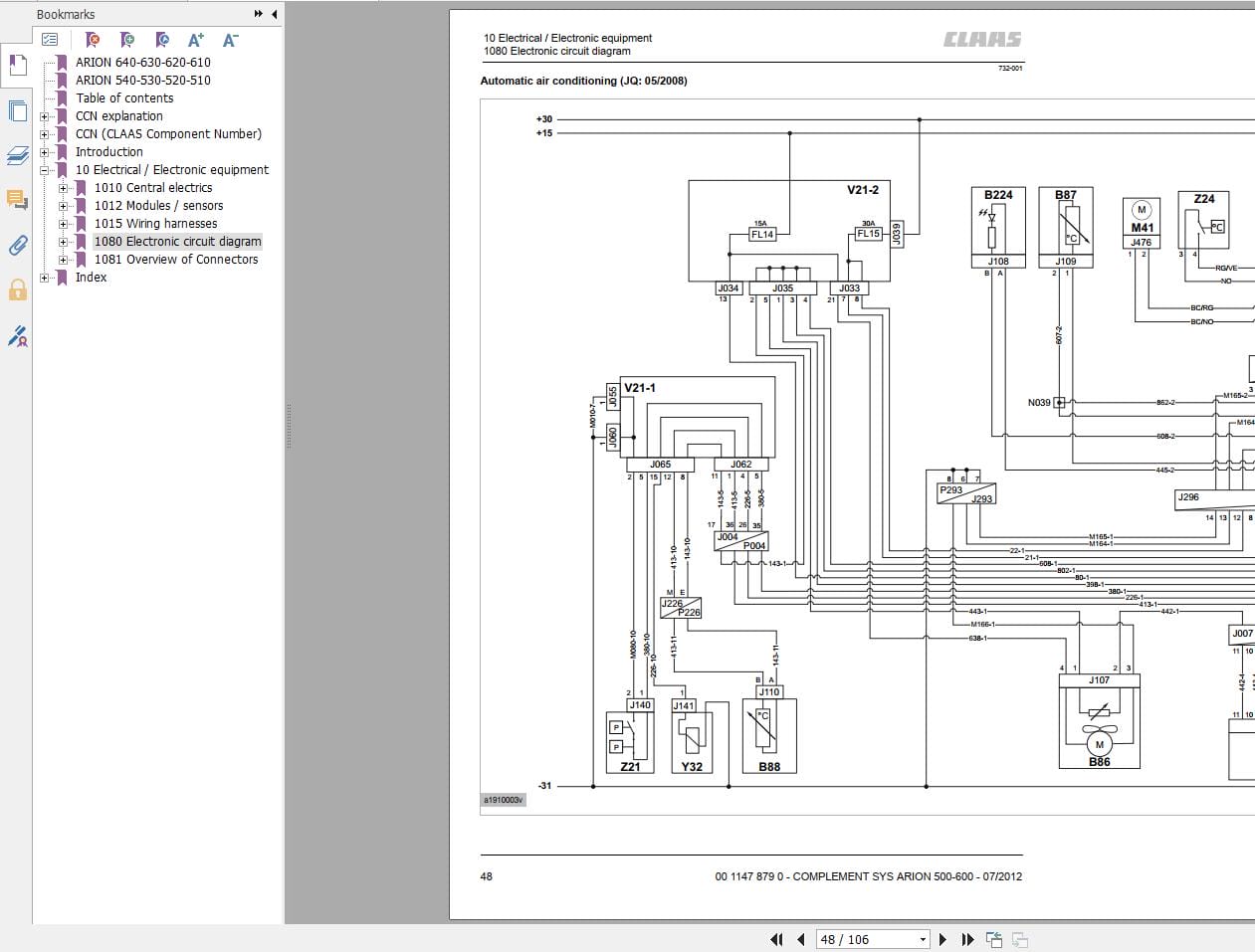Viewport: 1255px width, 952px height.
Task: Select the Index bookmark
Action: pyautogui.click(x=92, y=277)
